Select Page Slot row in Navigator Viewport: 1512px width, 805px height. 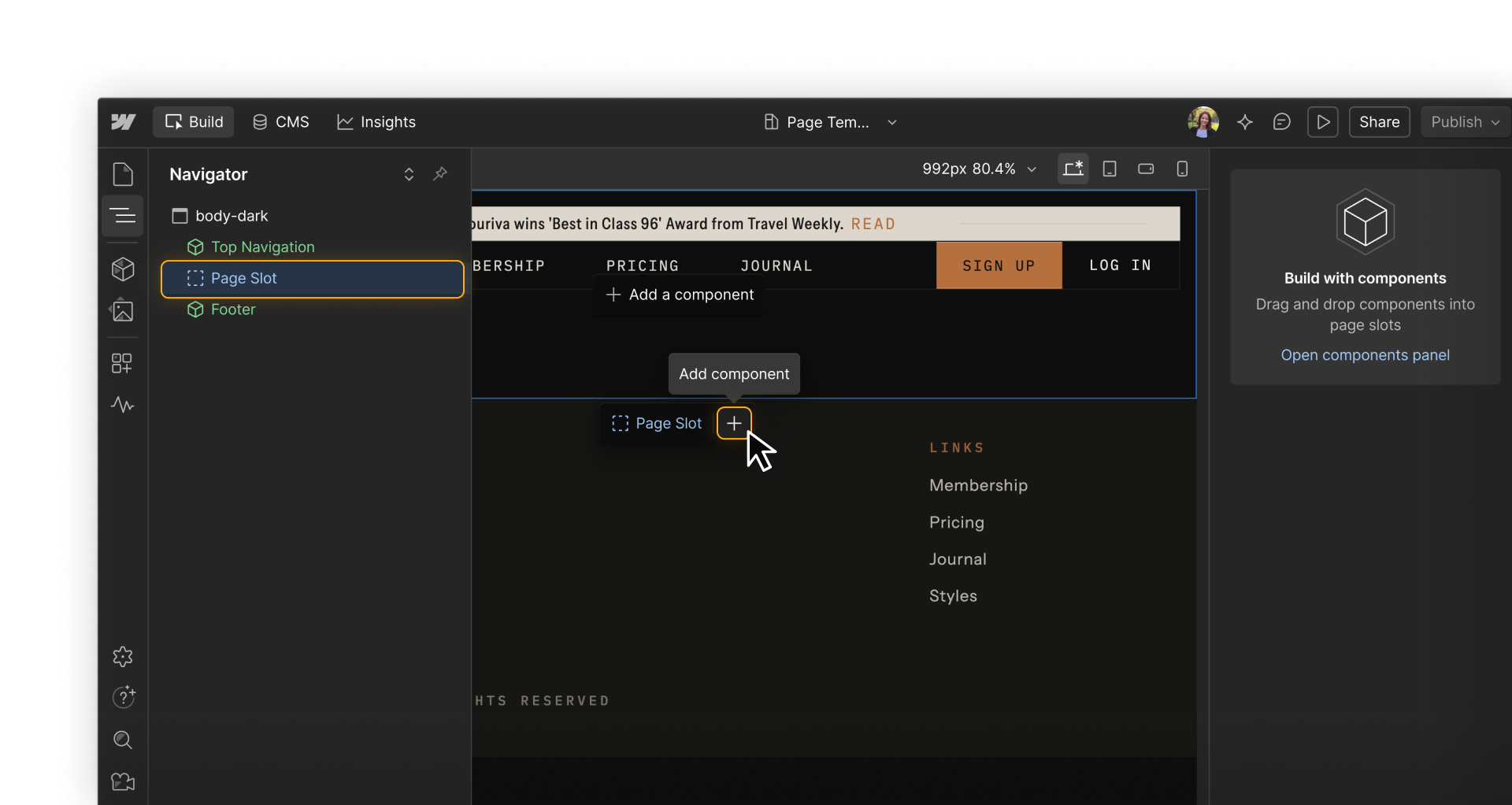pyautogui.click(x=312, y=279)
